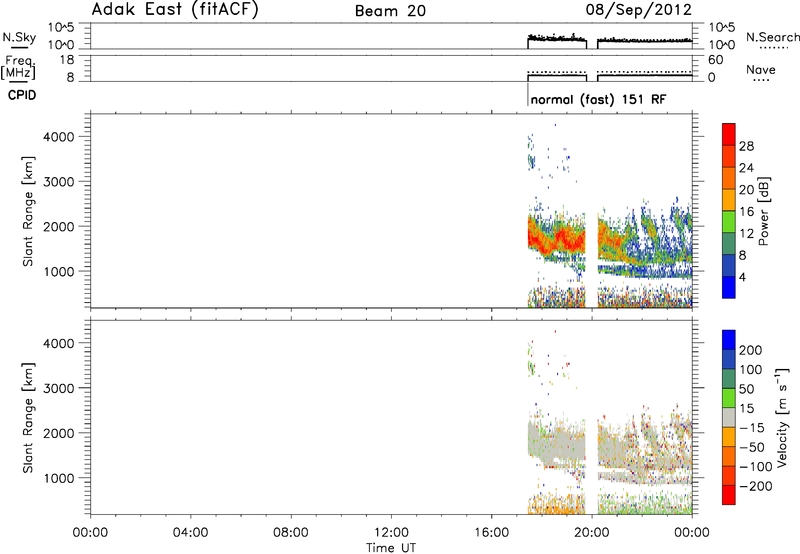Screen dimensions: 800x554
Task: Click the 'Adak East (fitACF)' title
Action: (175, 9)
